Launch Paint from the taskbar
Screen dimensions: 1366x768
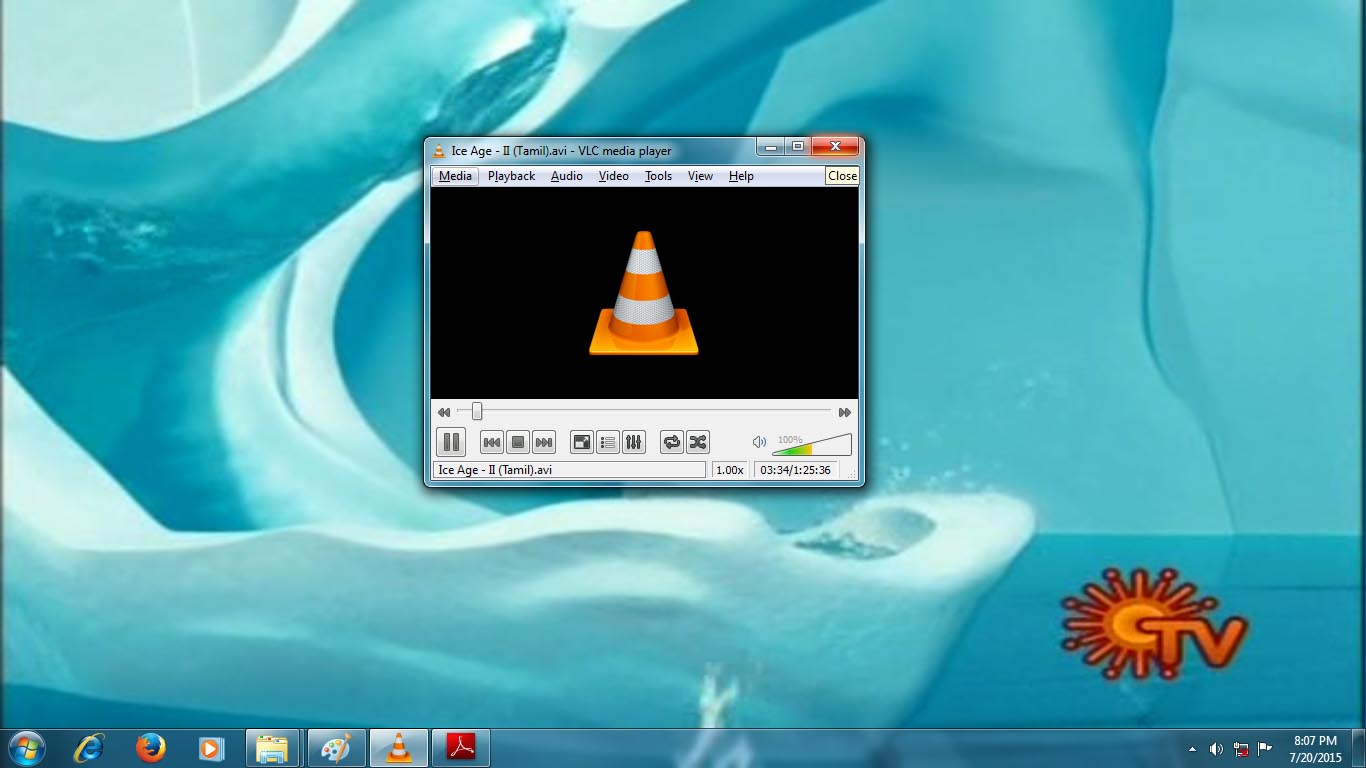336,747
